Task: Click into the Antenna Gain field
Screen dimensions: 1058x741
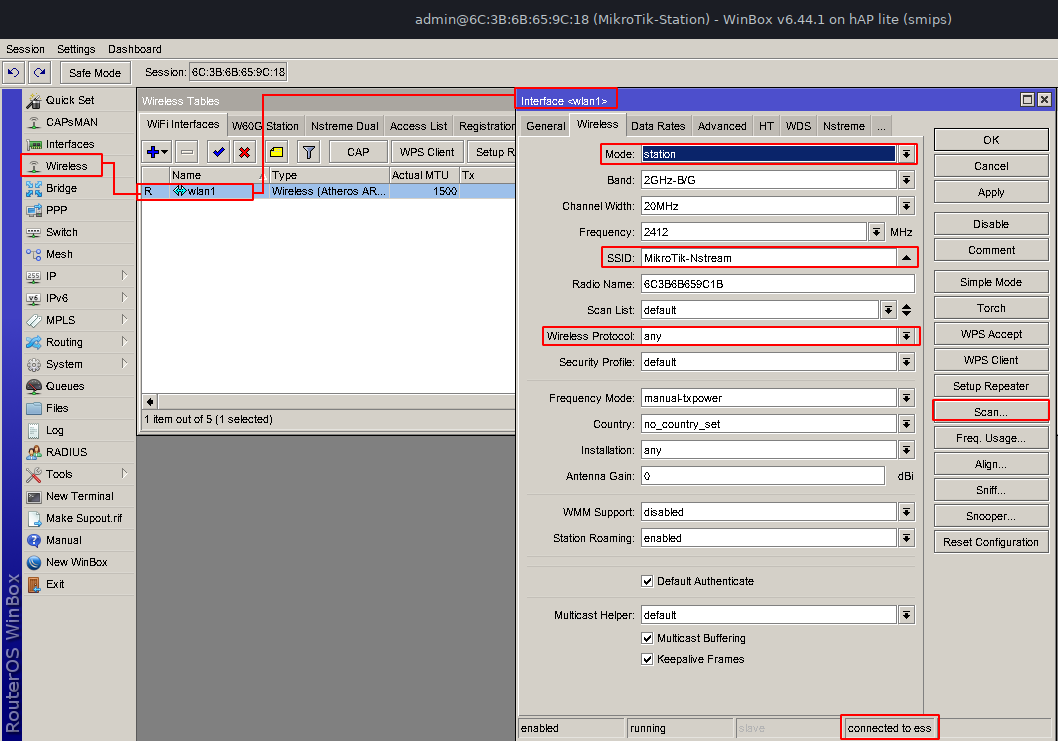Action: (762, 476)
